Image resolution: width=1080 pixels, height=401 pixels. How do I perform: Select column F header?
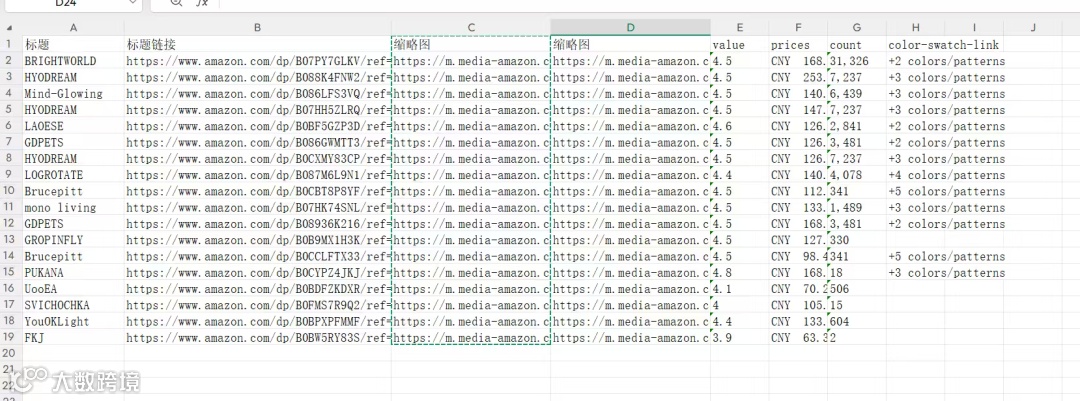coord(798,28)
